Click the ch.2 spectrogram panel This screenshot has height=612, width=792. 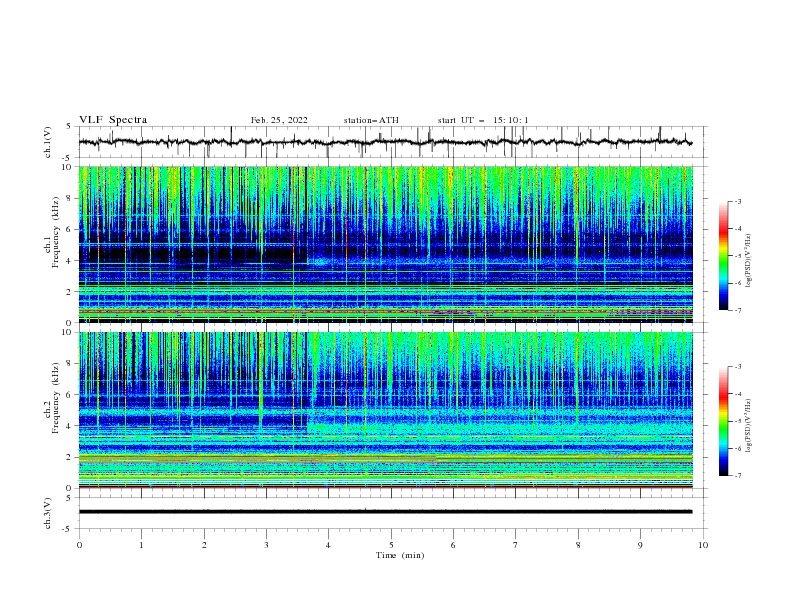(385, 410)
